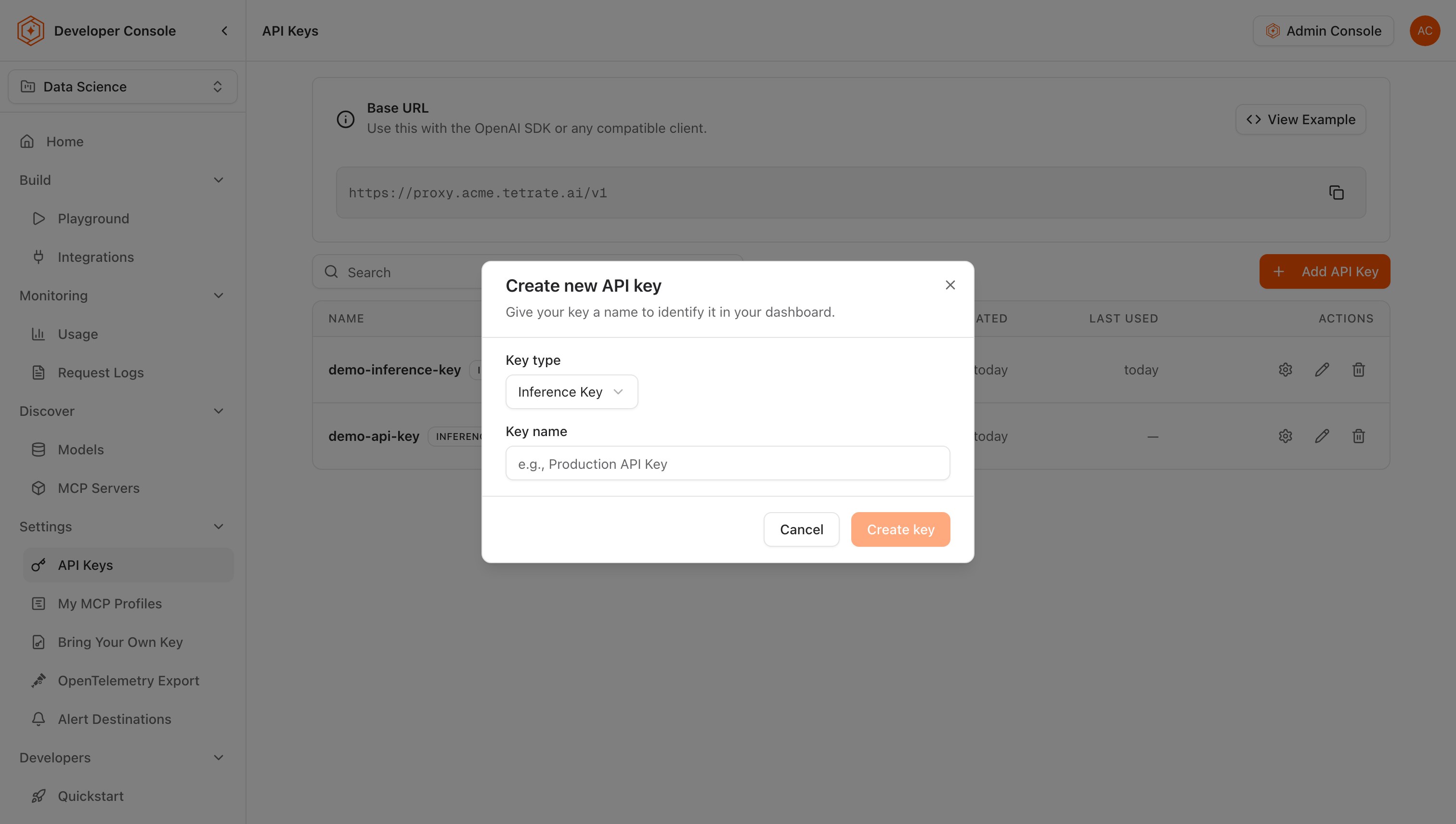Copy the Base URL with the copy icon

[x=1336, y=193]
